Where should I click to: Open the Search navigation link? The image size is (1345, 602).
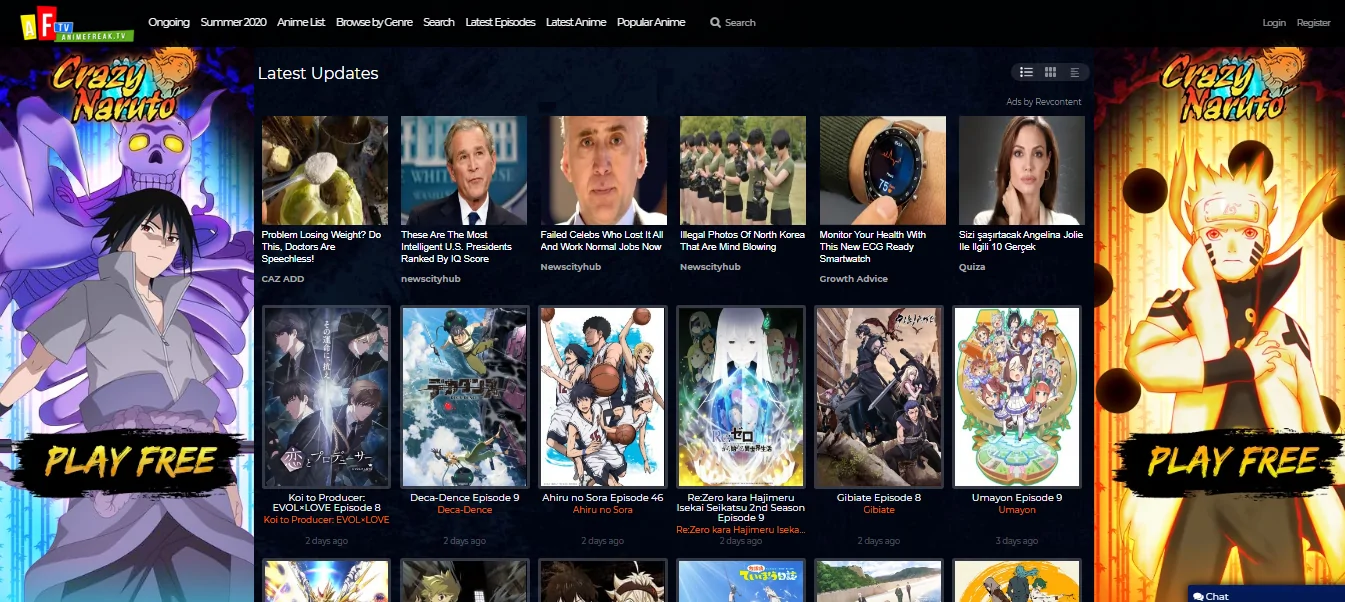tap(438, 22)
